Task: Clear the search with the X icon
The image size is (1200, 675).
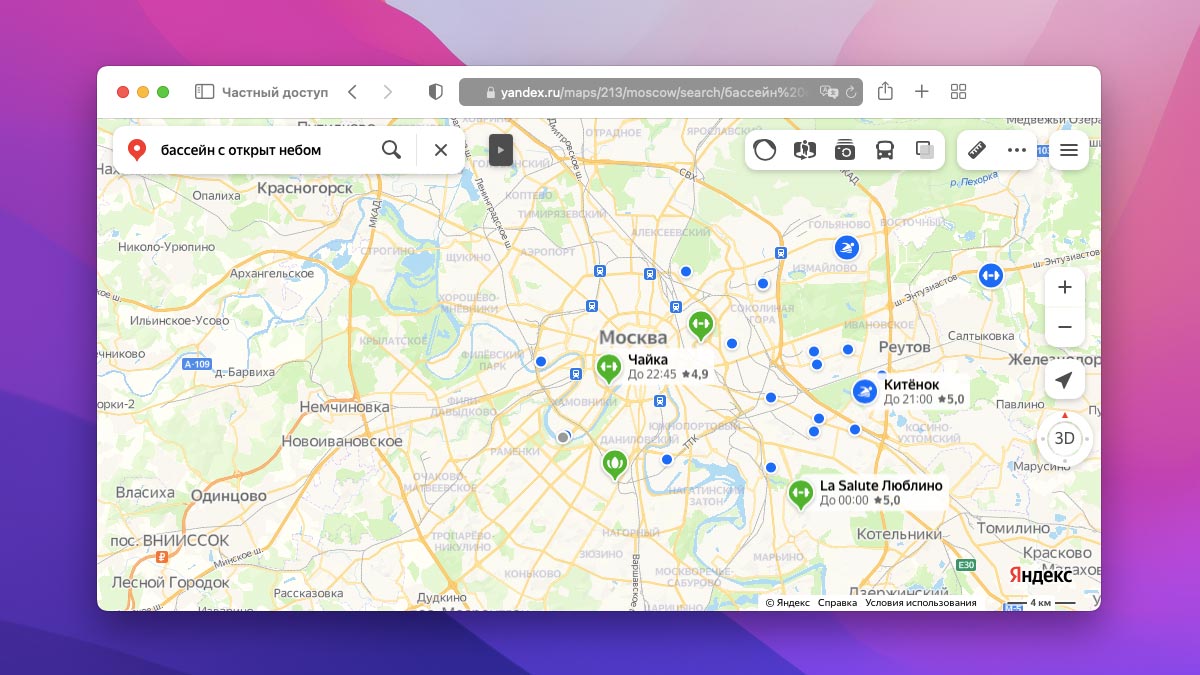Action: [x=440, y=150]
